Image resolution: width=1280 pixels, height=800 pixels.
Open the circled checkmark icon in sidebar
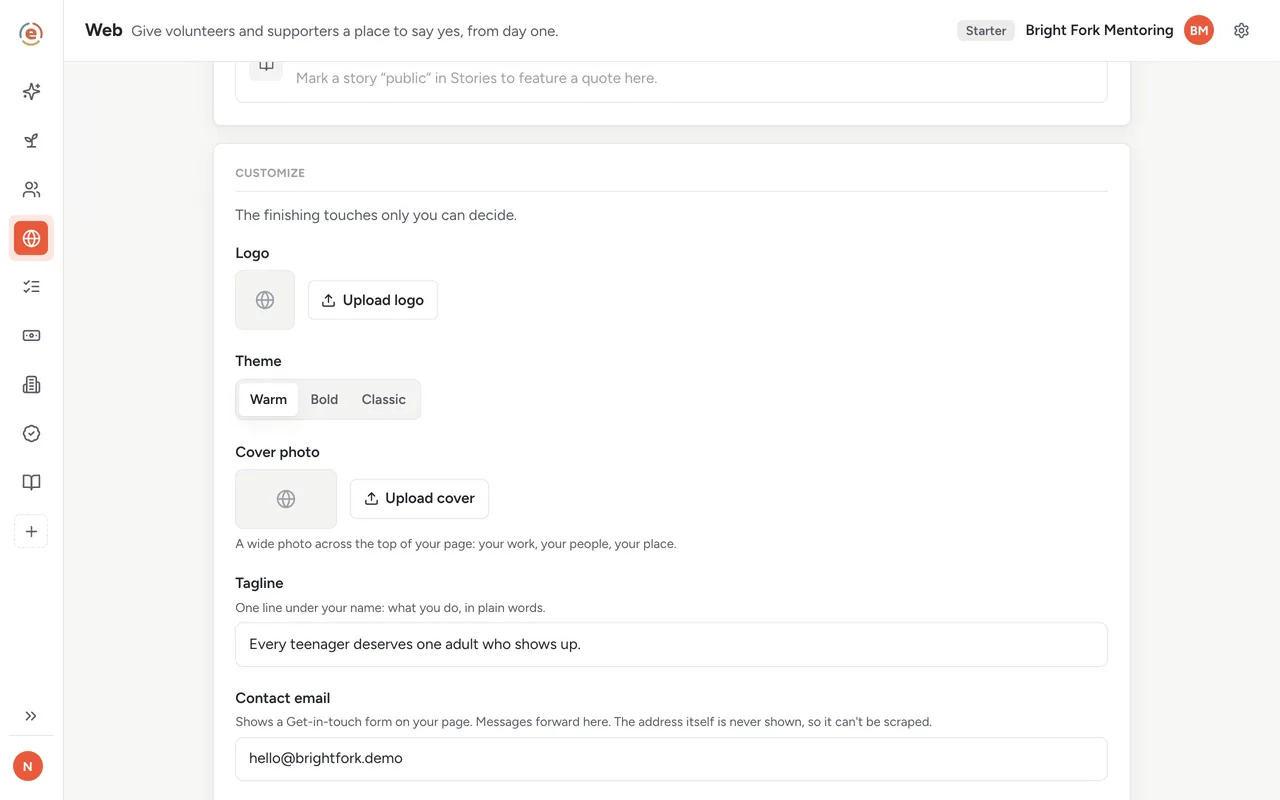(x=31, y=434)
